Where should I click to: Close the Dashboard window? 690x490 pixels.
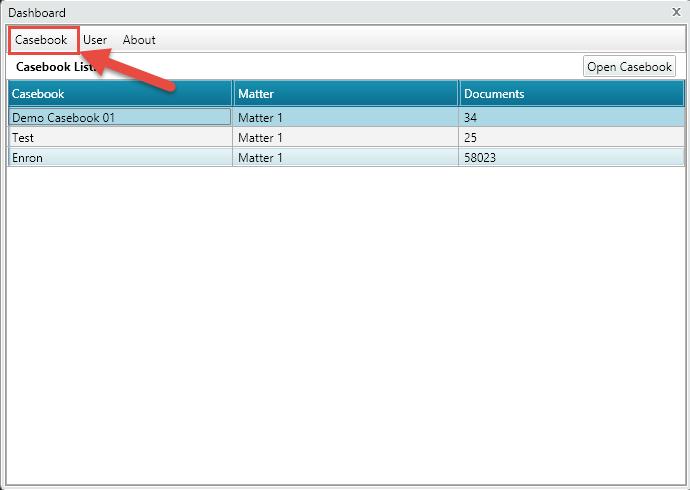pos(677,12)
